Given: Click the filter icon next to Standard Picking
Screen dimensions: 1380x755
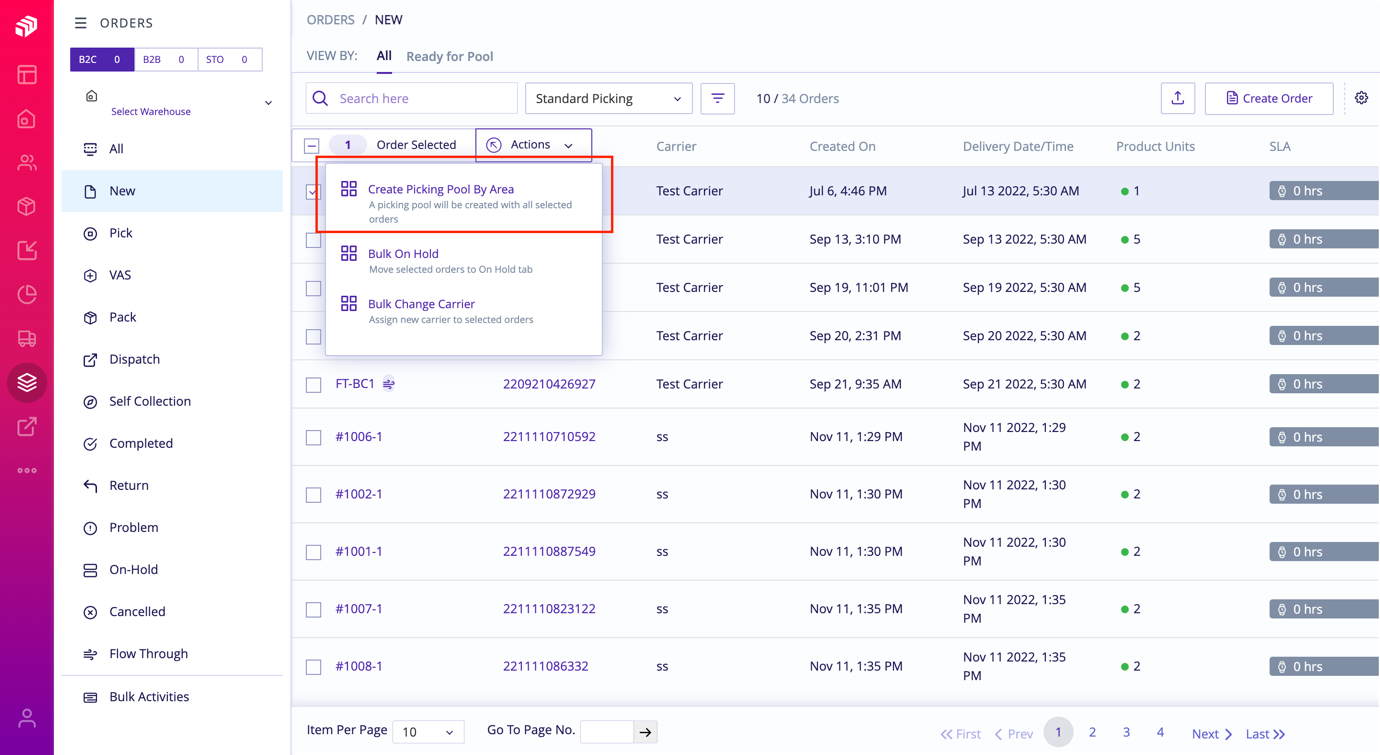Looking at the screenshot, I should tap(718, 98).
